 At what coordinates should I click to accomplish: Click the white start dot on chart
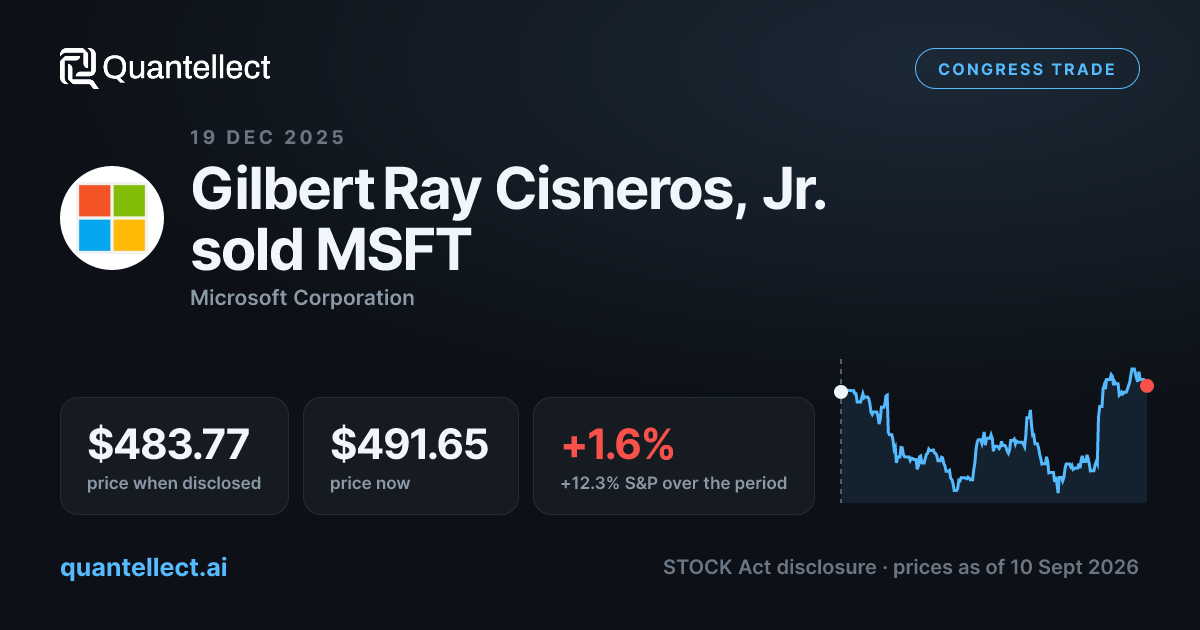(x=841, y=392)
